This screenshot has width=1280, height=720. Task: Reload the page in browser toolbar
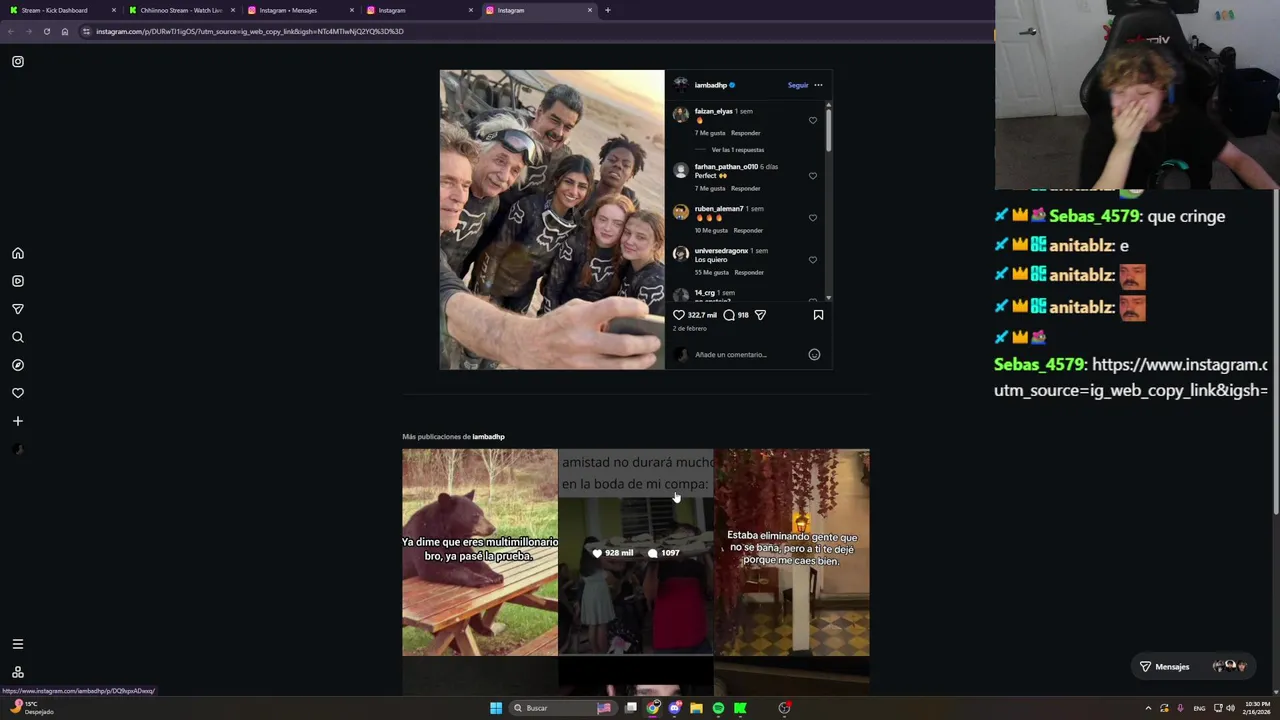pyautogui.click(x=46, y=31)
